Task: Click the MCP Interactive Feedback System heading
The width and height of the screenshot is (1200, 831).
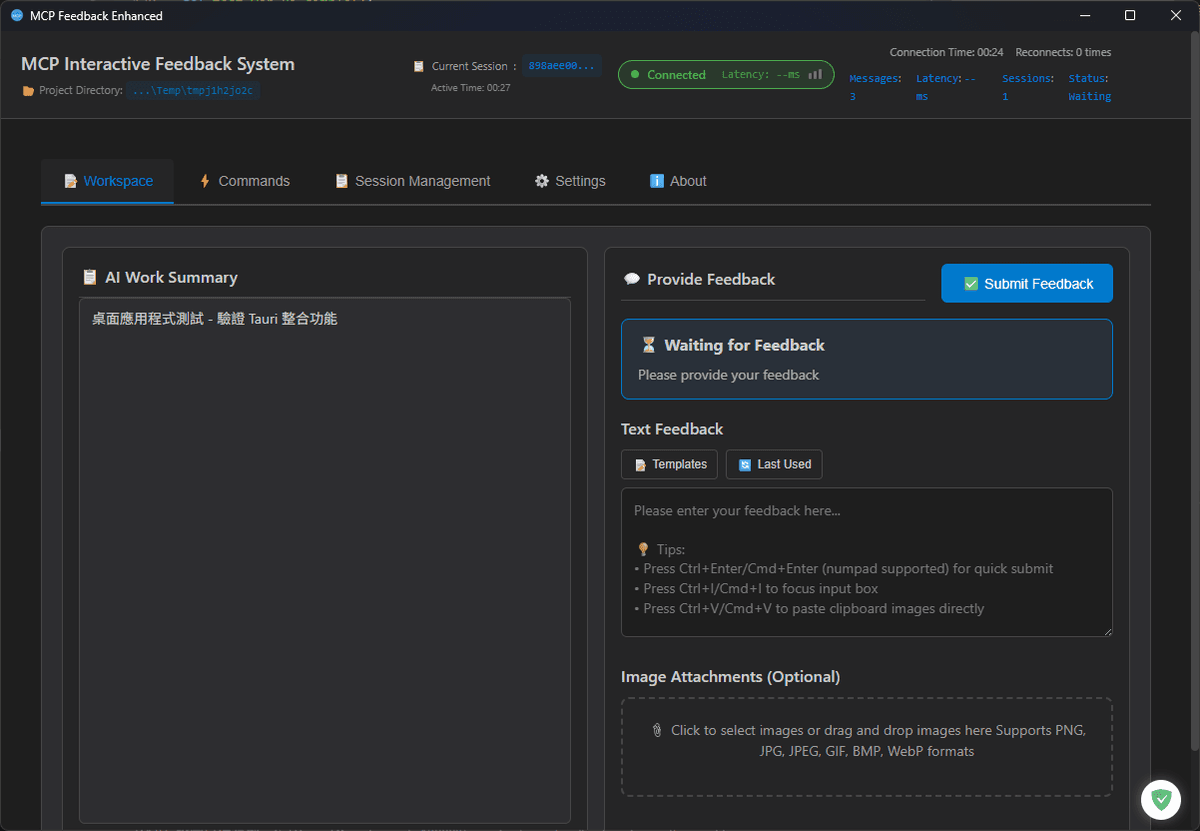Action: pos(158,64)
